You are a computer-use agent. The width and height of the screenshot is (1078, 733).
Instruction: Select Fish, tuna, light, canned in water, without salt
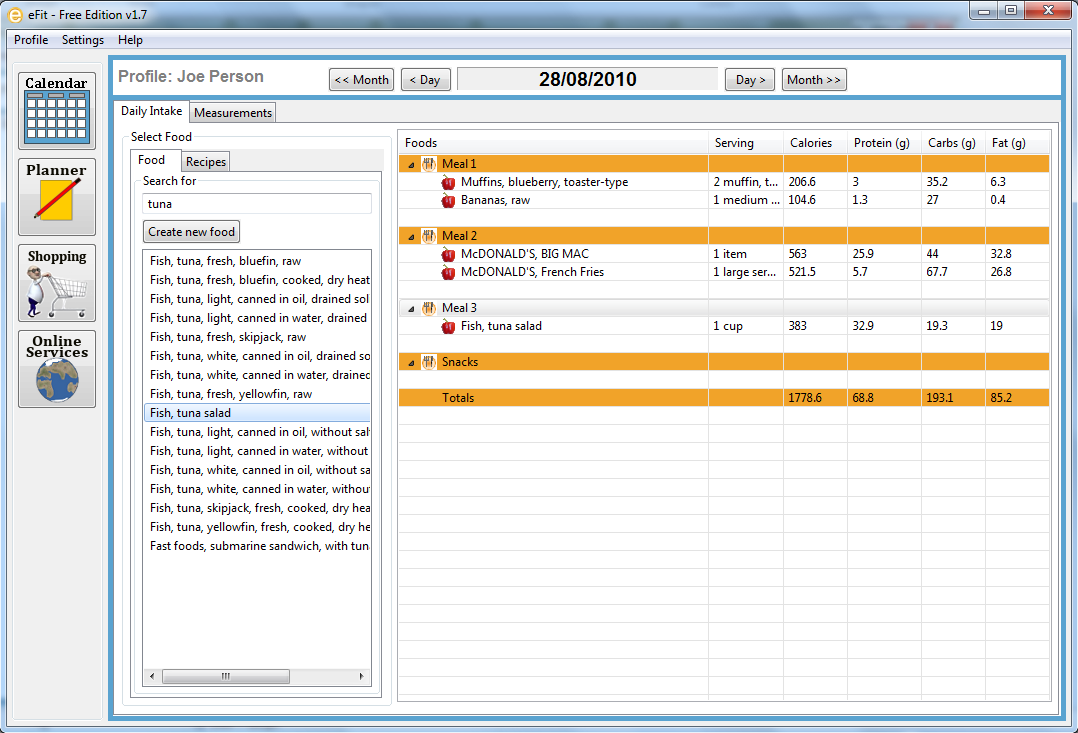[257, 451]
